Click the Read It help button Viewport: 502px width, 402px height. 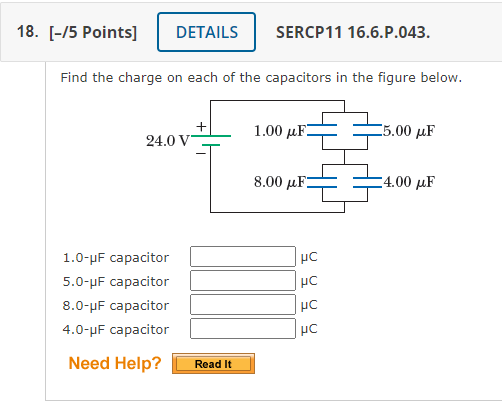(213, 364)
